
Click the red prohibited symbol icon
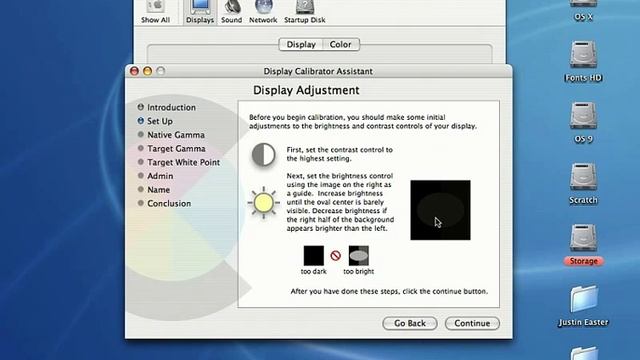point(336,256)
